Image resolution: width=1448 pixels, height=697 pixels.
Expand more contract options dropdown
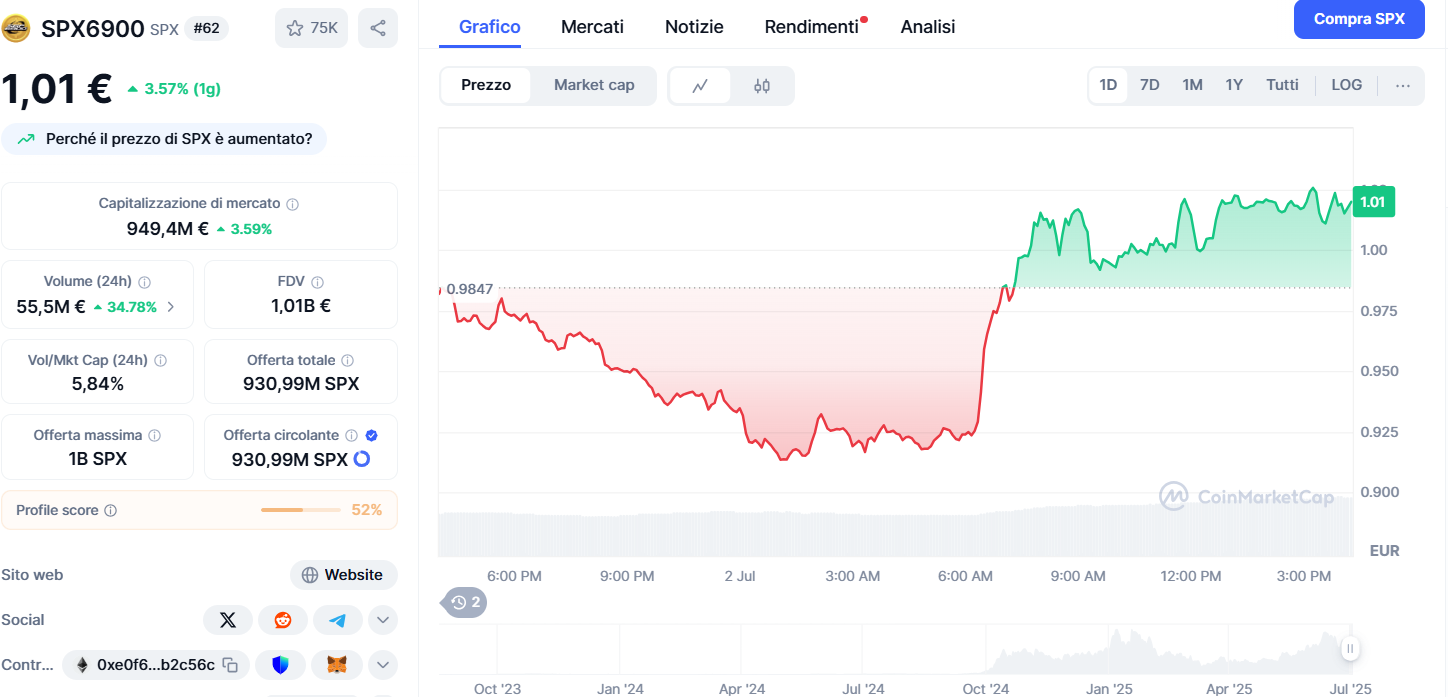coord(383,665)
